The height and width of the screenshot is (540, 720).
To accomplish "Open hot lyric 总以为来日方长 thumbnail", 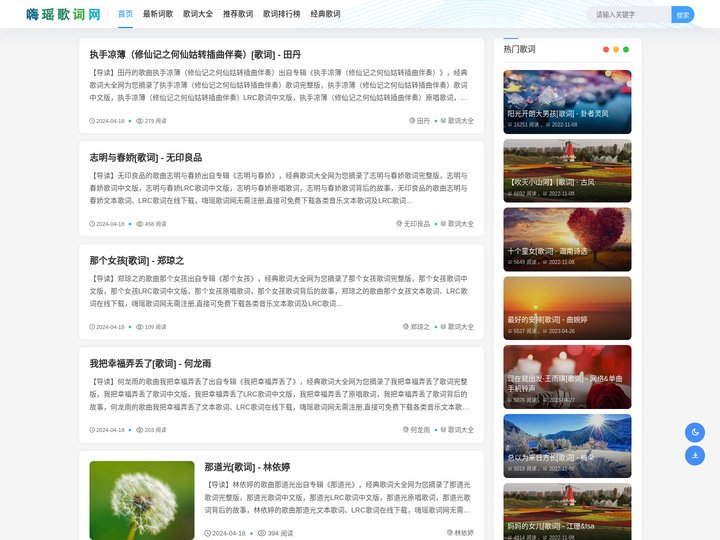I will tap(567, 446).
